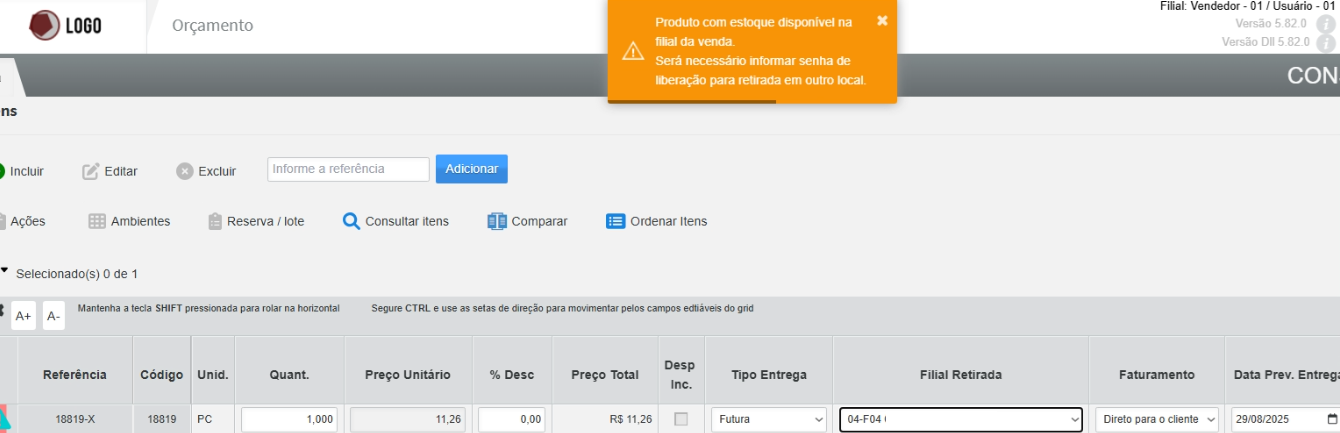This screenshot has width=1340, height=433.
Task: Sort by the Referência column header
Action: point(75,375)
